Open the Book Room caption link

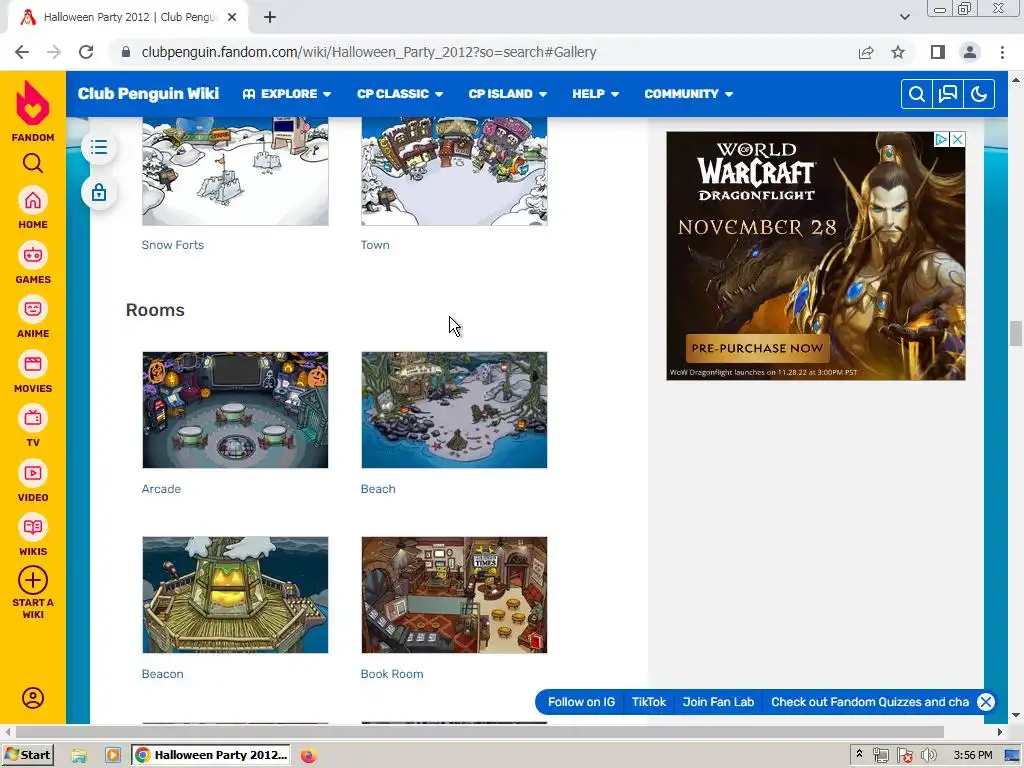click(392, 674)
